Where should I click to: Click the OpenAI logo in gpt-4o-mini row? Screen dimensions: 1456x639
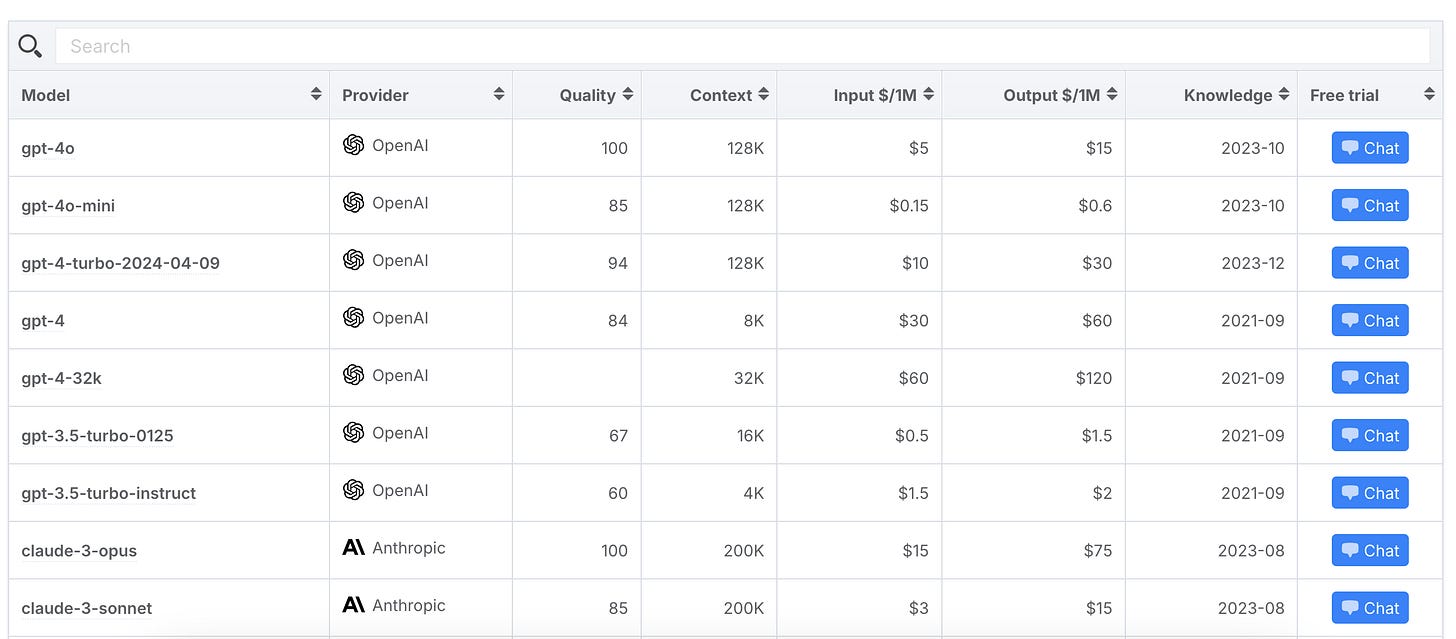[x=353, y=202]
